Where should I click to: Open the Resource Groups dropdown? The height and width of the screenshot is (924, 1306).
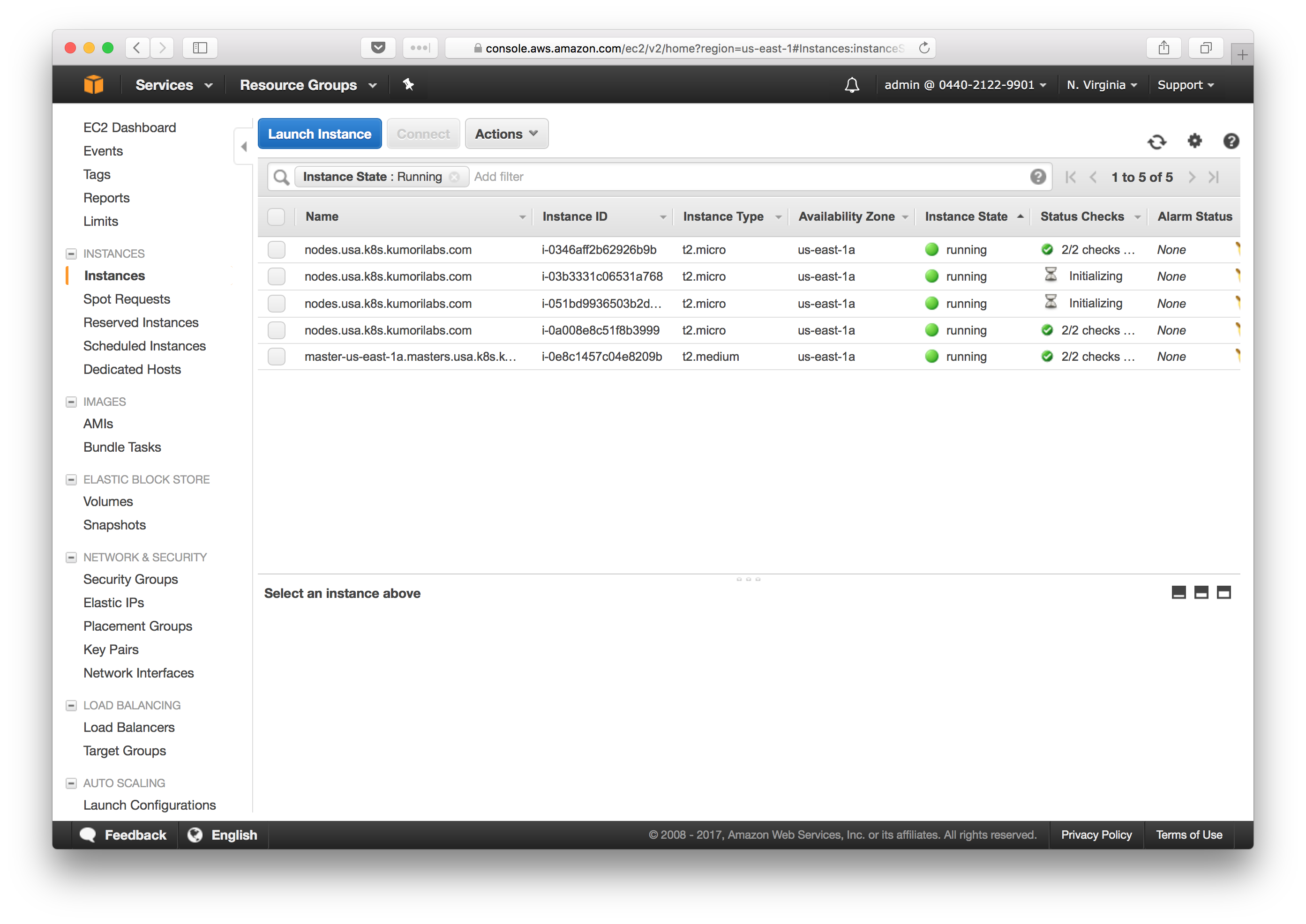308,85
